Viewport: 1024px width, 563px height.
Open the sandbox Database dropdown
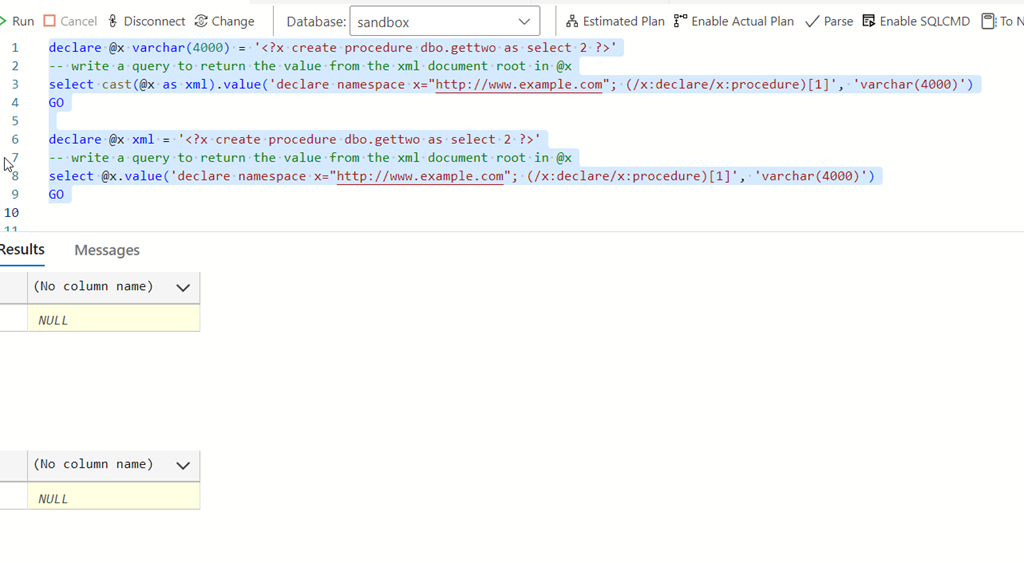(444, 21)
